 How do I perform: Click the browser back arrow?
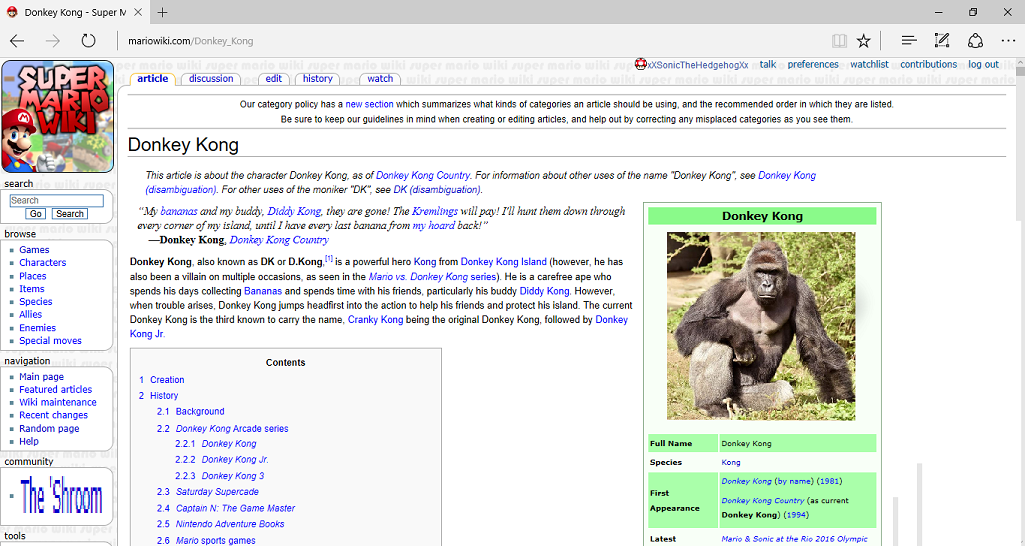[x=17, y=41]
